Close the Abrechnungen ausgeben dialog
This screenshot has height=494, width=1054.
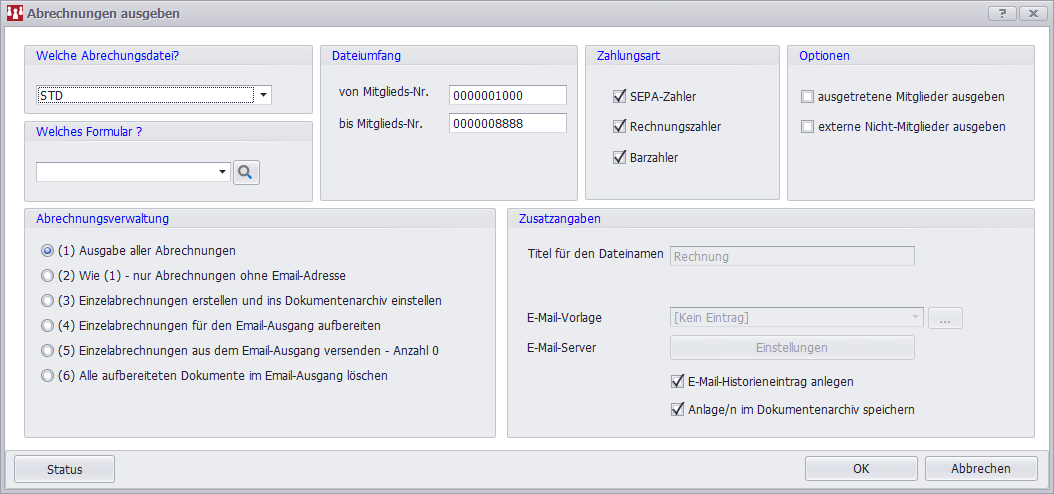(1032, 14)
